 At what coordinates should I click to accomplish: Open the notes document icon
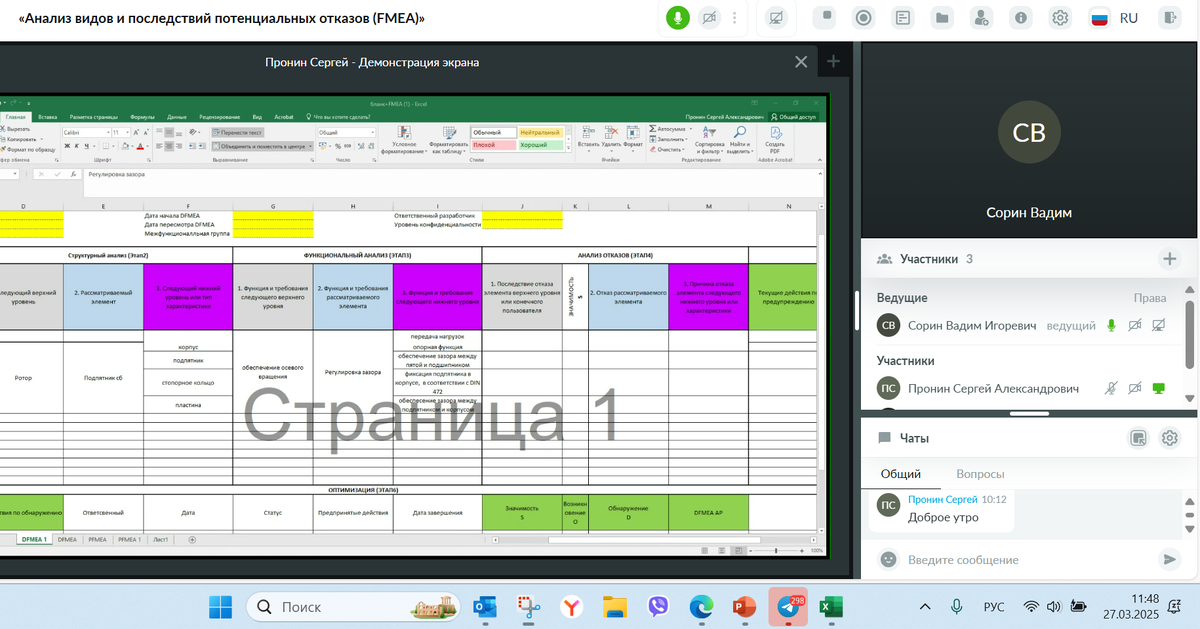click(903, 18)
